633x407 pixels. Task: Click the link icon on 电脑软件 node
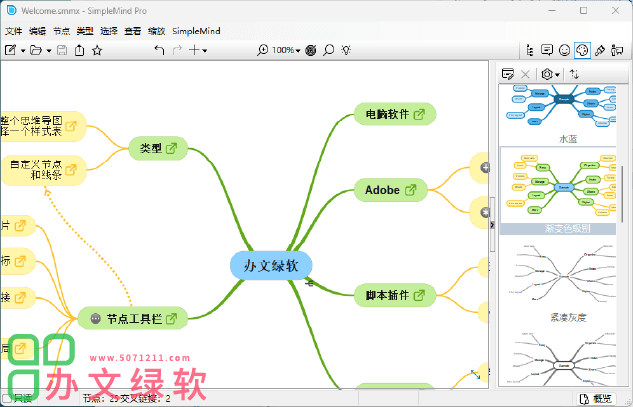point(419,114)
